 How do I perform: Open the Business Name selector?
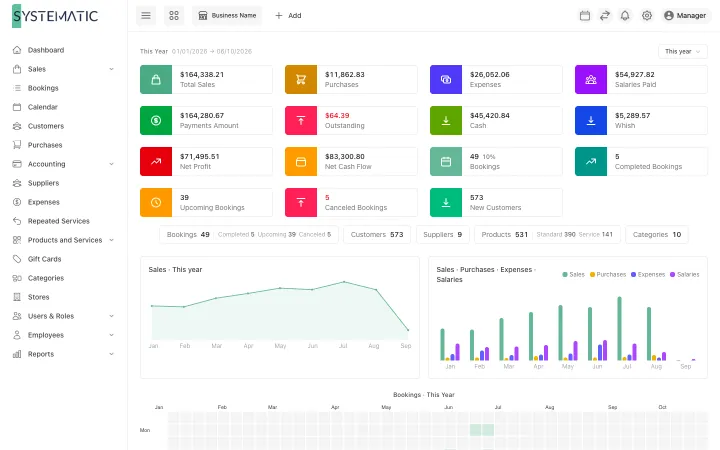227,16
